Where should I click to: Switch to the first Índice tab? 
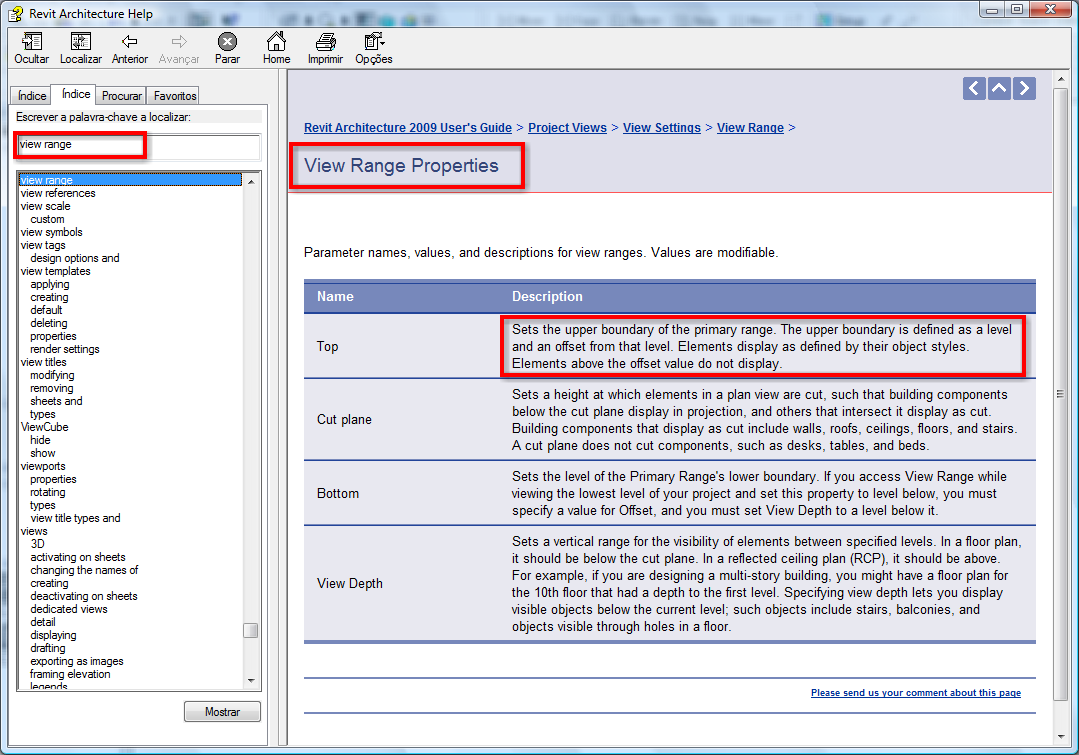(x=32, y=96)
